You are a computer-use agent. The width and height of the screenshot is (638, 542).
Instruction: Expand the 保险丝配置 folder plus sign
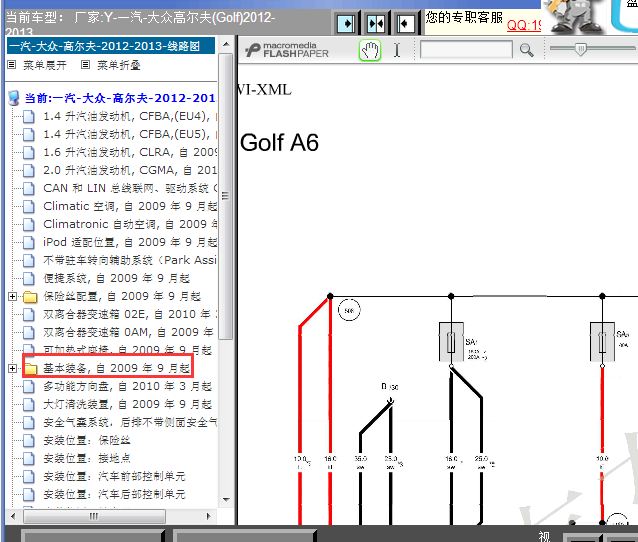tap(12, 297)
